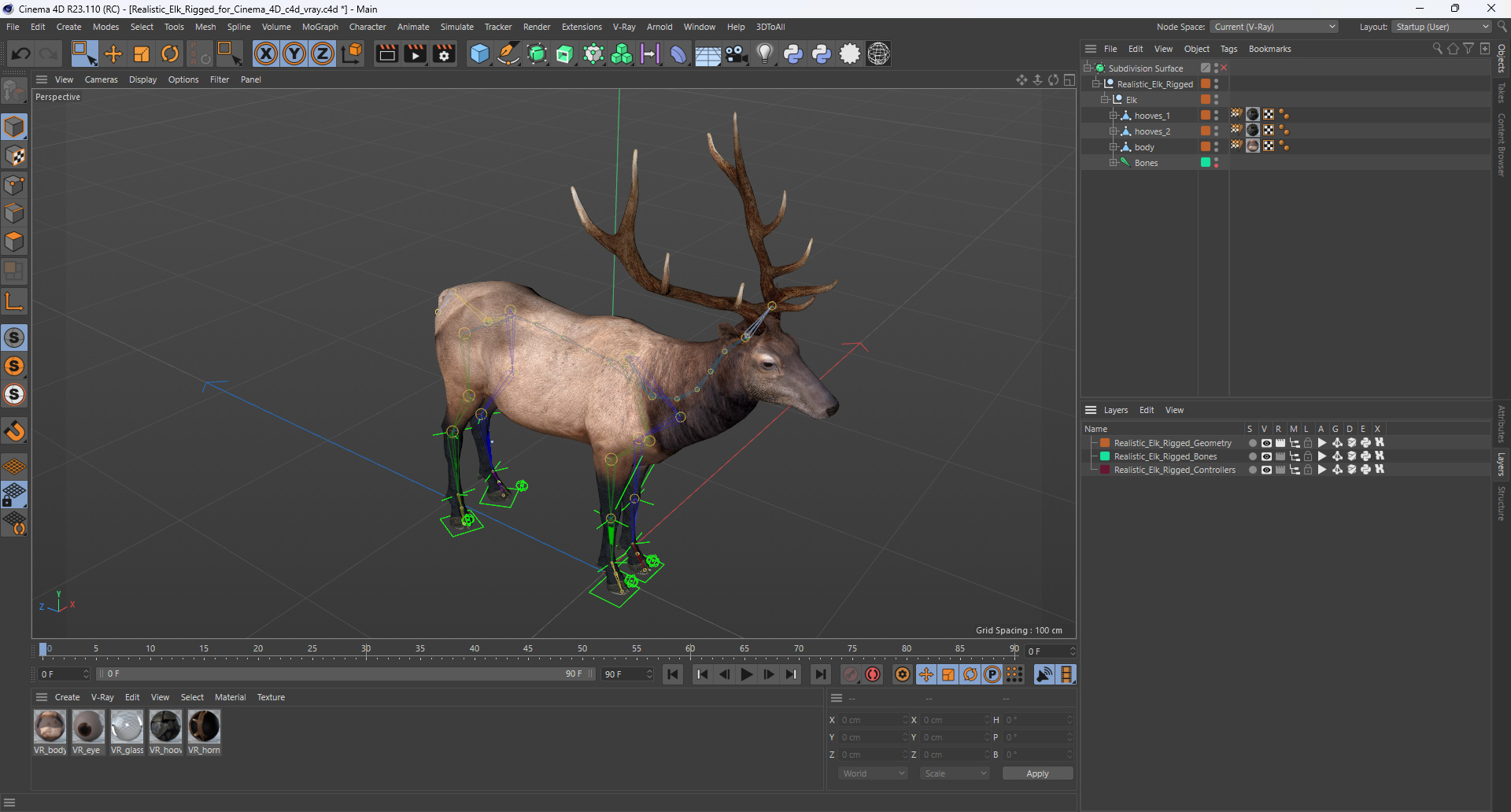Open Render to Picture Viewer
This screenshot has width=1511, height=812.
415,54
